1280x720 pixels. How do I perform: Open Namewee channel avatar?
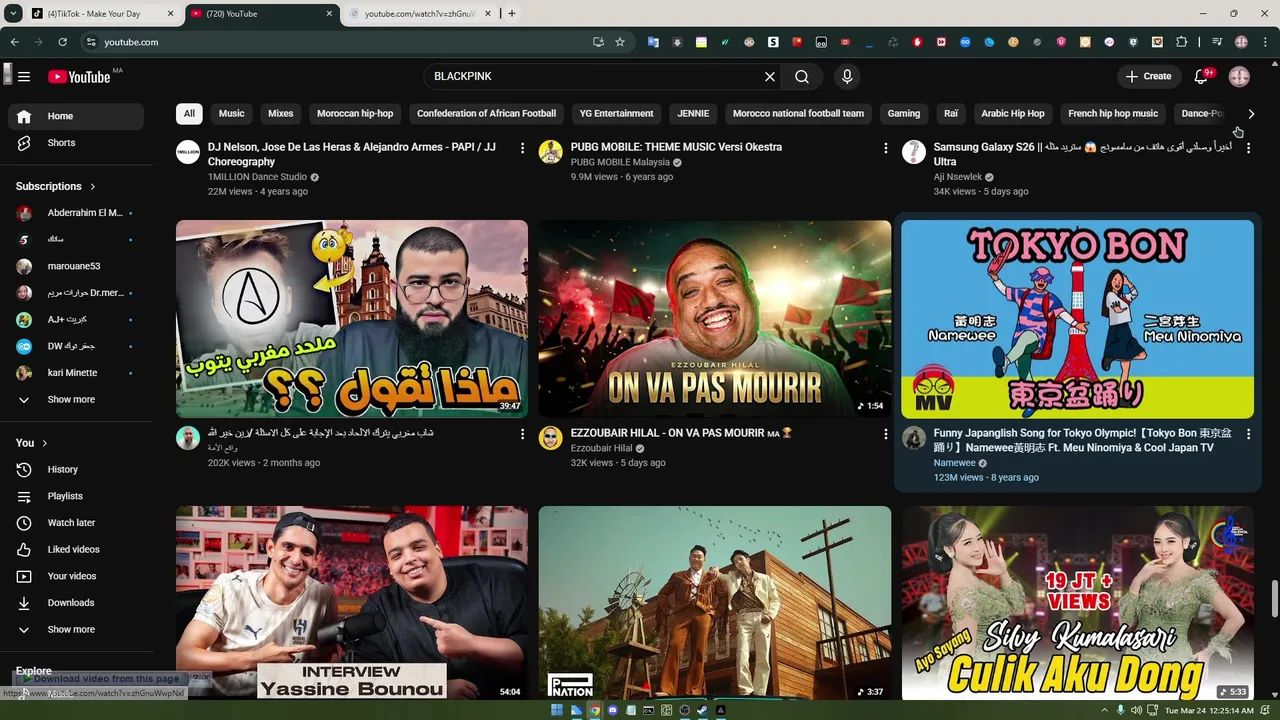coord(914,438)
